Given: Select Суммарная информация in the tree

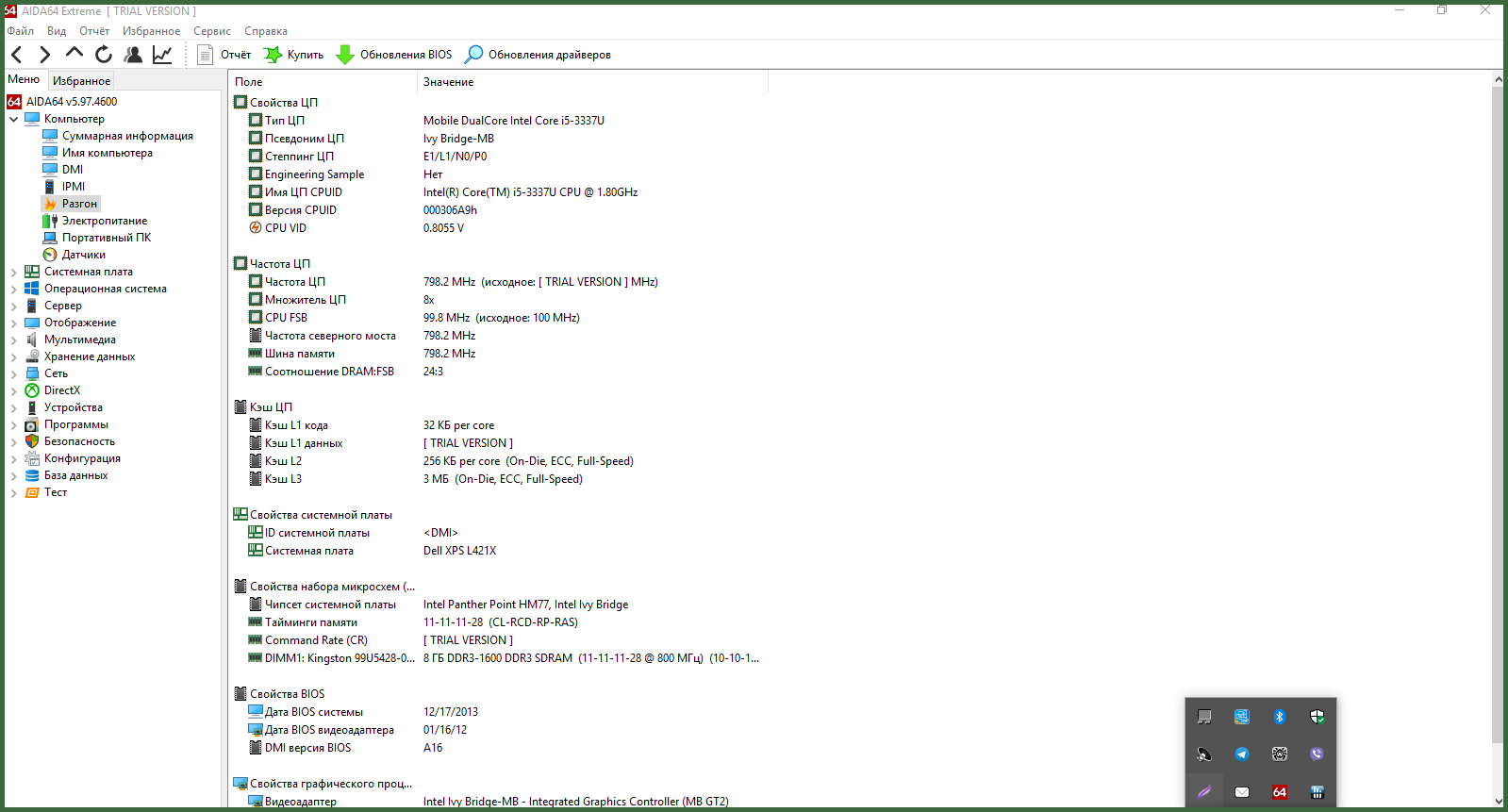Looking at the screenshot, I should pyautogui.click(x=127, y=136).
